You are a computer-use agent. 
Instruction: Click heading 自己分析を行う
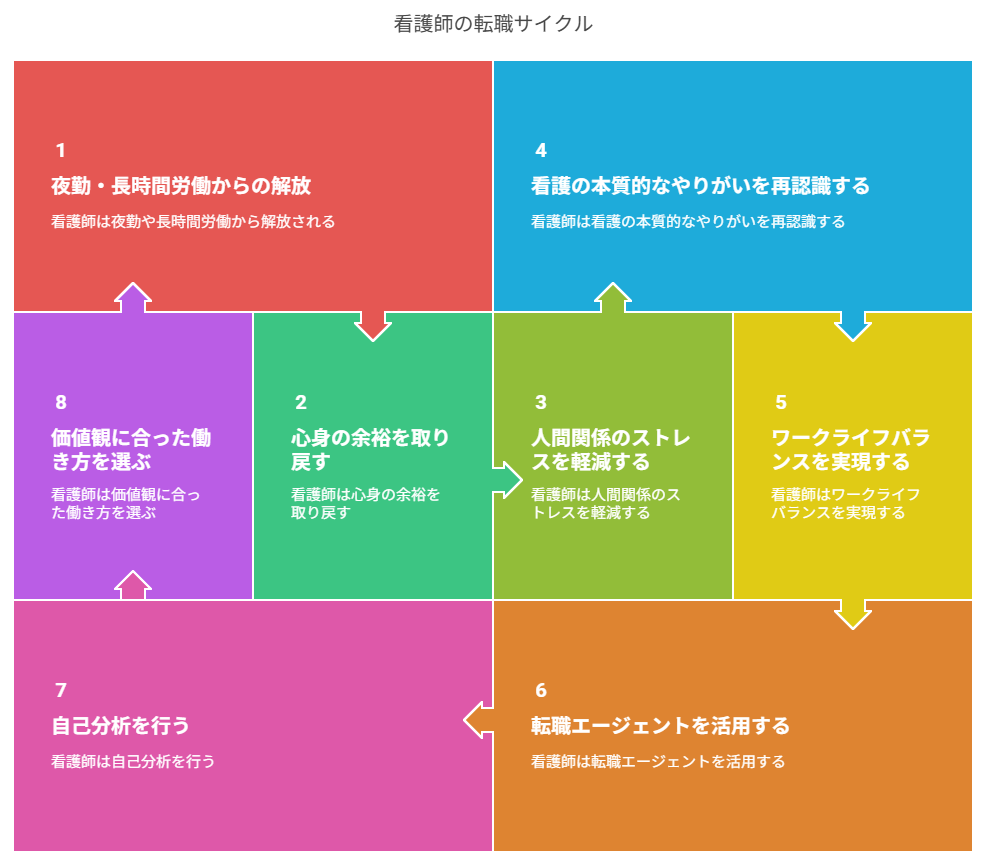[120, 726]
